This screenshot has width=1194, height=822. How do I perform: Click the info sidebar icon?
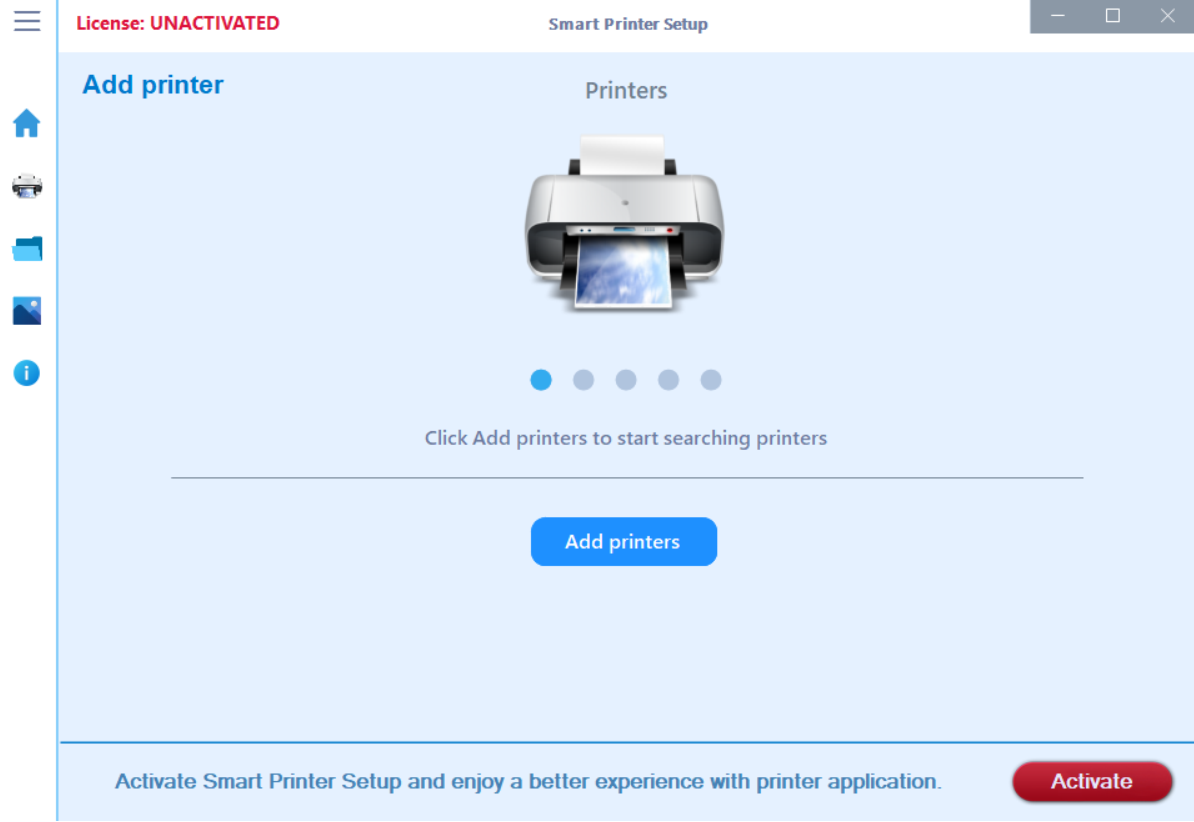click(26, 372)
